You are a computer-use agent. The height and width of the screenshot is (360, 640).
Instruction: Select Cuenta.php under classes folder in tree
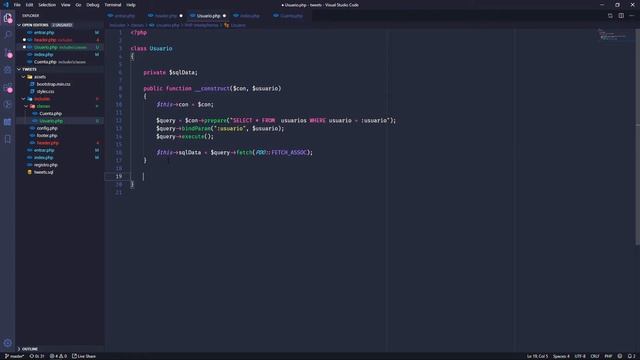click(50, 113)
